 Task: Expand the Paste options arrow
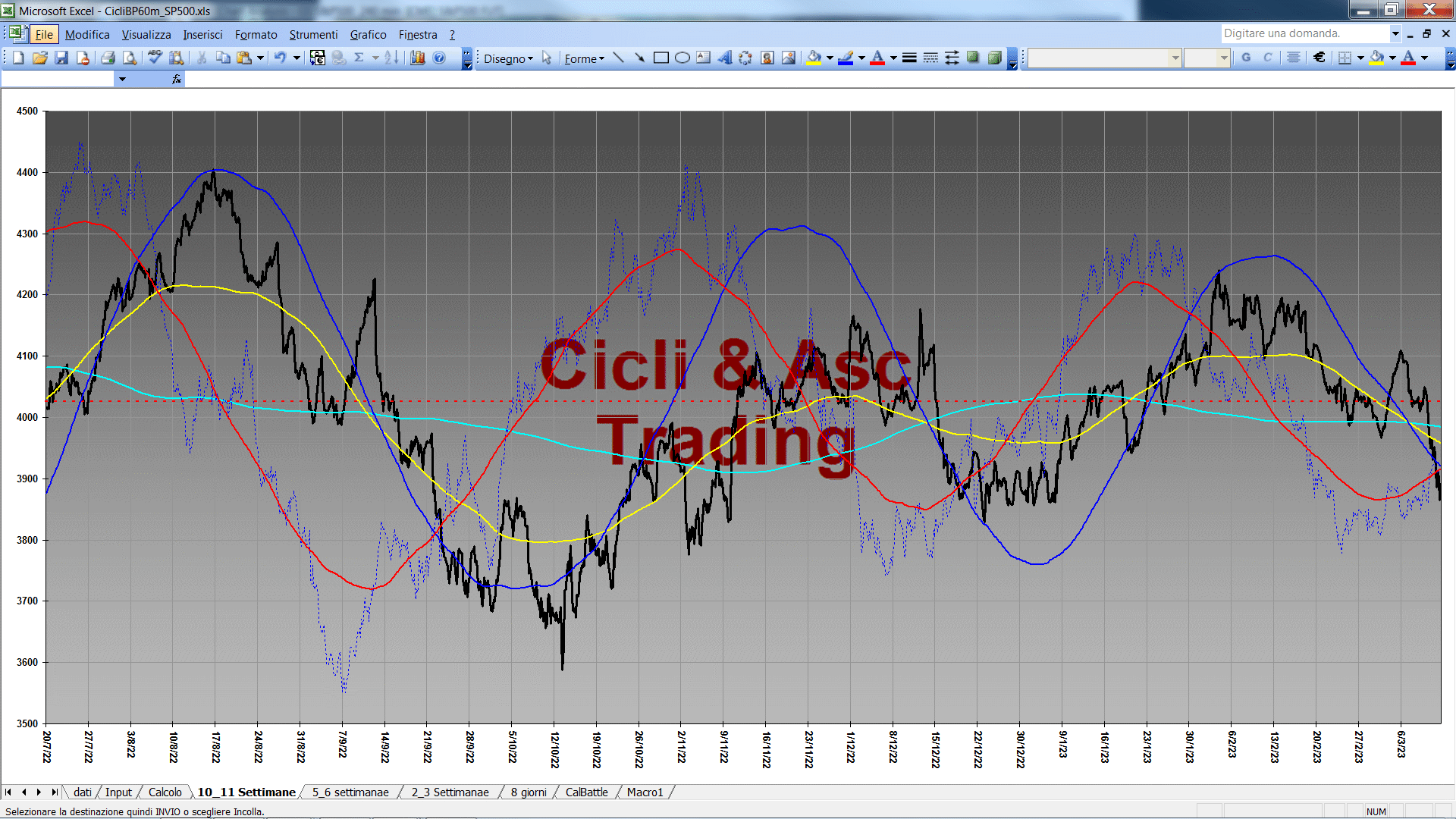pyautogui.click(x=260, y=58)
